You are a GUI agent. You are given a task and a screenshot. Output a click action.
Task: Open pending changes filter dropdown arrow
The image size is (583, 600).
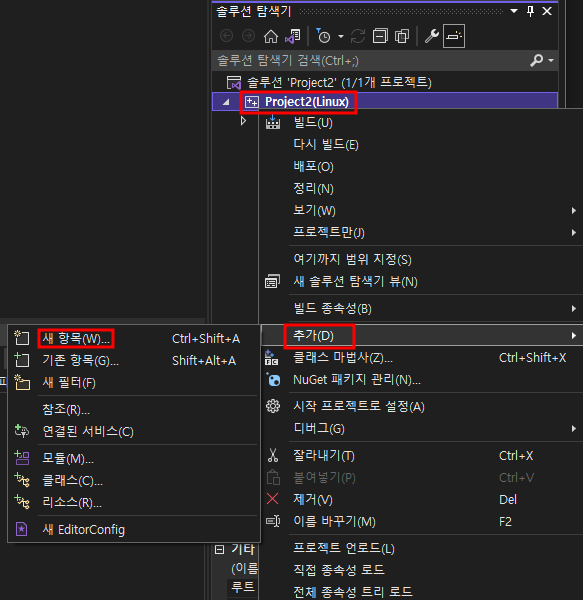point(340,37)
